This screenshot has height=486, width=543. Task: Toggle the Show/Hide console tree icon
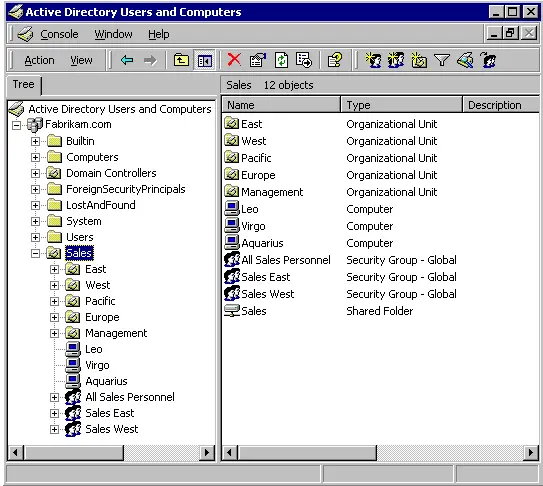point(205,61)
